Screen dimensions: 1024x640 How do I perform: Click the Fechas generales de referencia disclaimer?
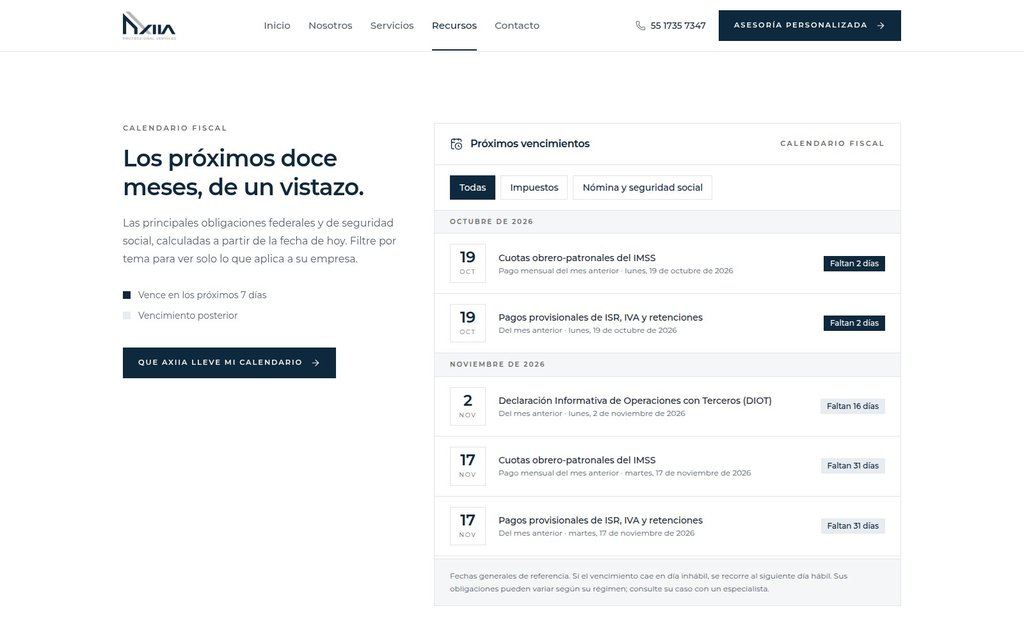[x=648, y=583]
